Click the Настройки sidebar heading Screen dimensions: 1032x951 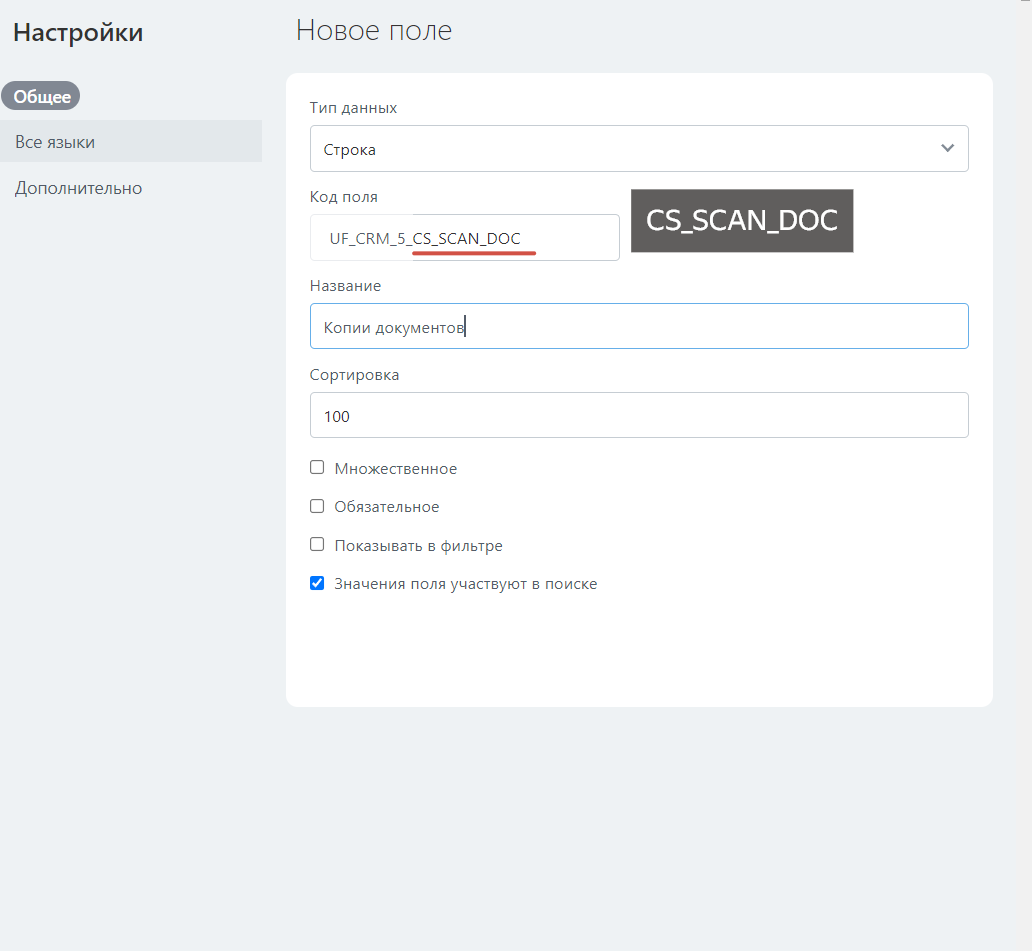(78, 33)
